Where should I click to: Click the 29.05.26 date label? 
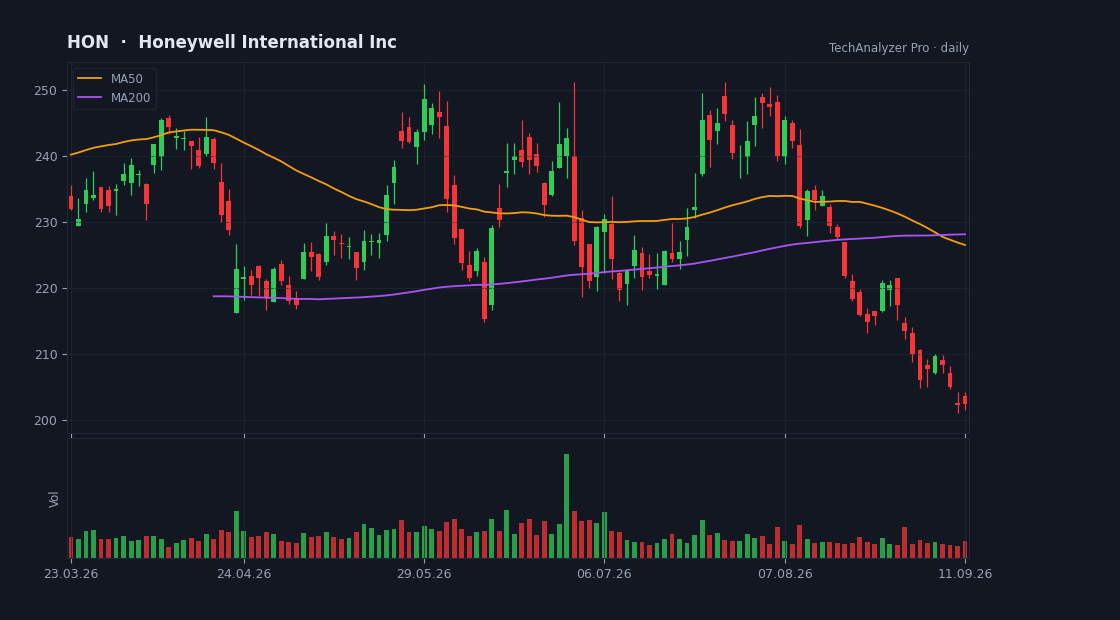pyautogui.click(x=424, y=574)
